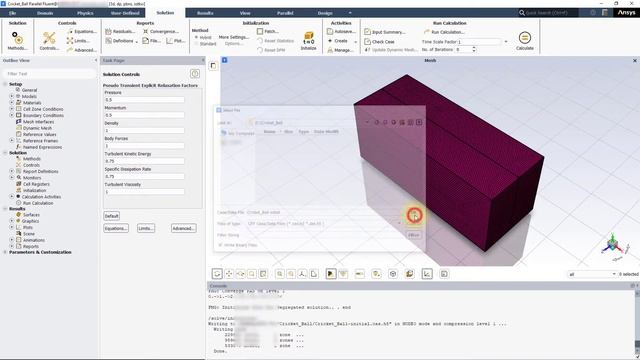Switch to the Physics ribbon tab
The height and width of the screenshot is (360, 640).
(85, 13)
